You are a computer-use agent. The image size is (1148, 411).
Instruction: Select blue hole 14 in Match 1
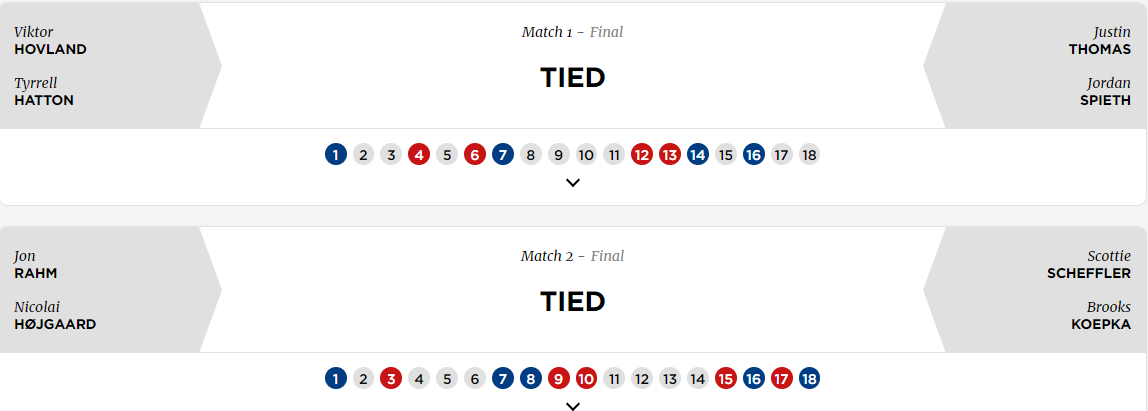(x=698, y=155)
